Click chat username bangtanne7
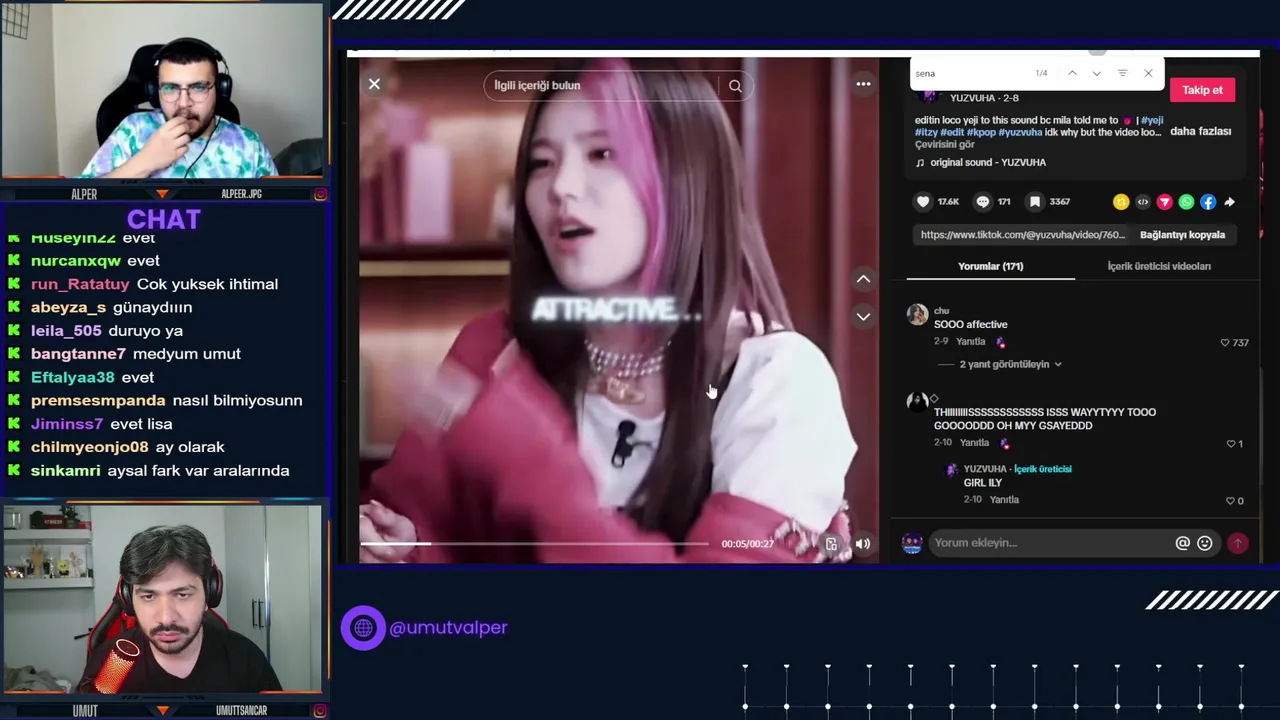Screen dimensions: 1280x720 [x=78, y=354]
